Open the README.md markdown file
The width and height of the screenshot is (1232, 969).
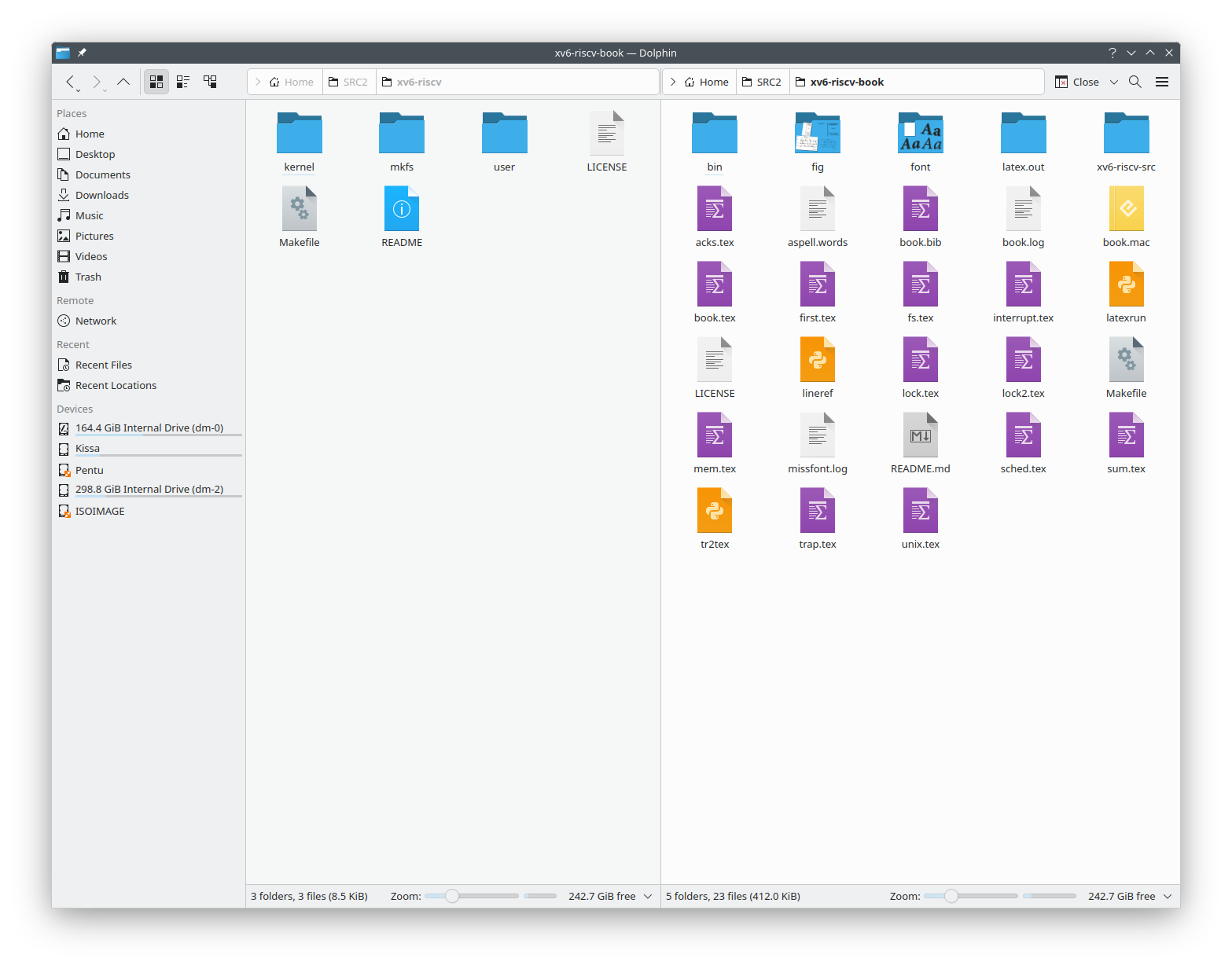(x=920, y=436)
